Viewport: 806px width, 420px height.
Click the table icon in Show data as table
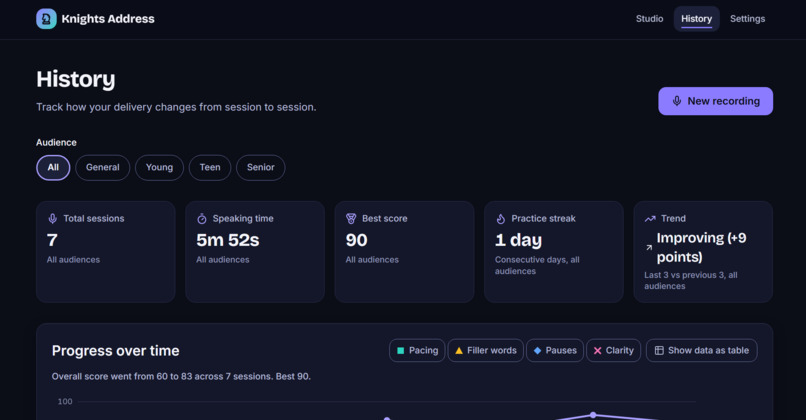[659, 351]
